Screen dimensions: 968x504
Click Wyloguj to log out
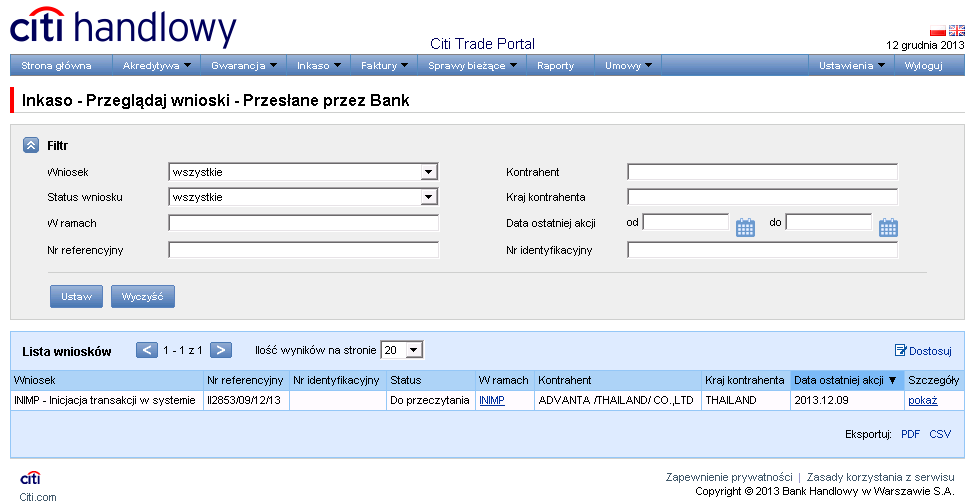coord(924,65)
